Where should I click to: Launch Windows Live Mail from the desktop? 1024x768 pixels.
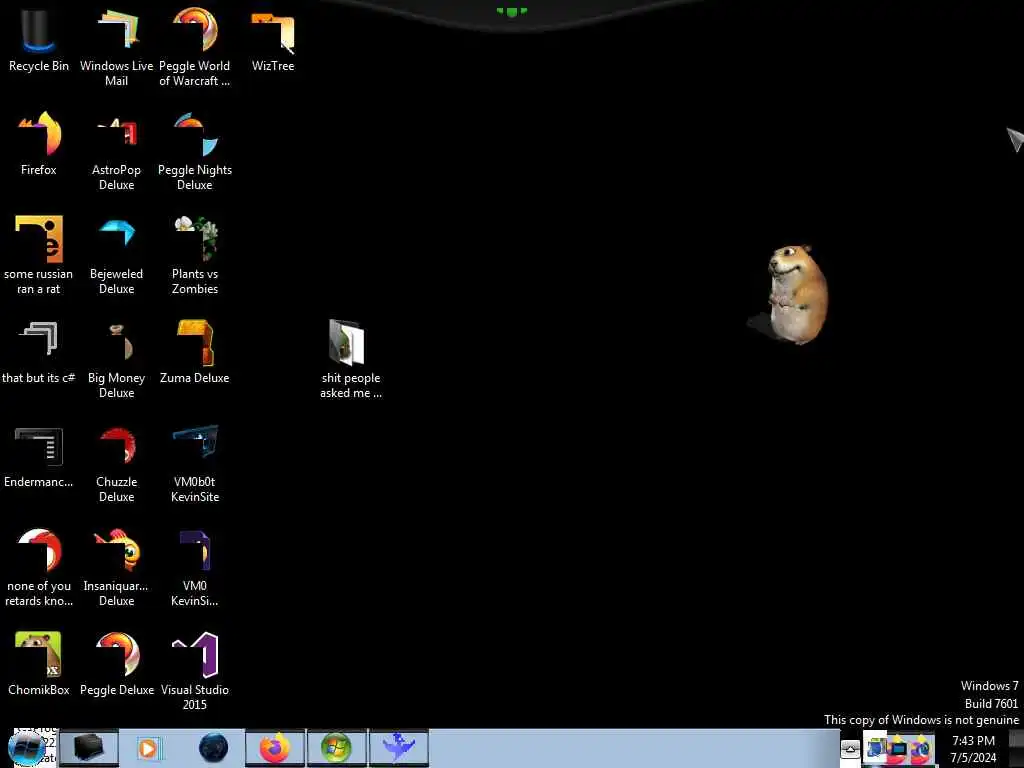116,47
